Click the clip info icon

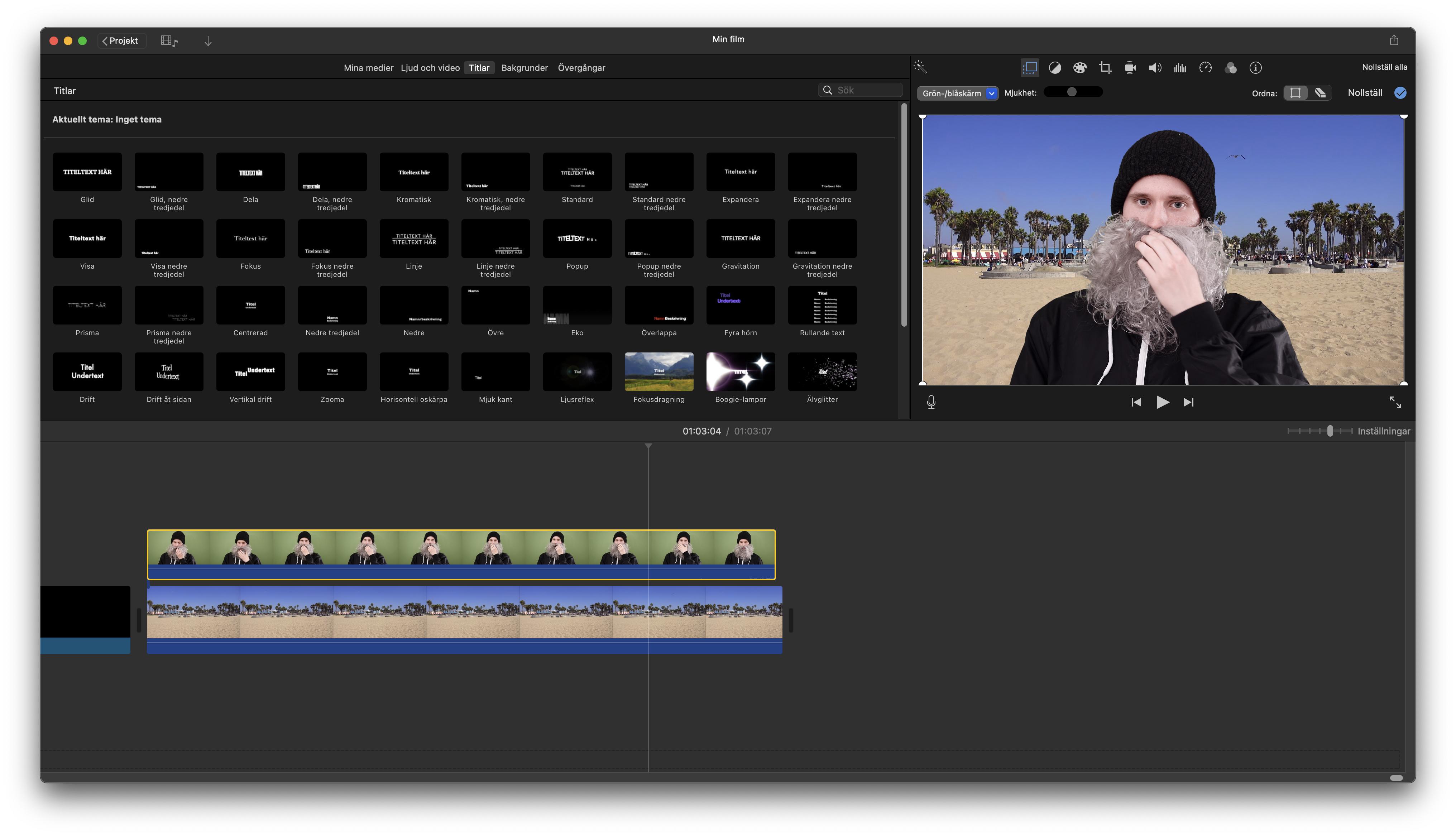click(x=1256, y=68)
